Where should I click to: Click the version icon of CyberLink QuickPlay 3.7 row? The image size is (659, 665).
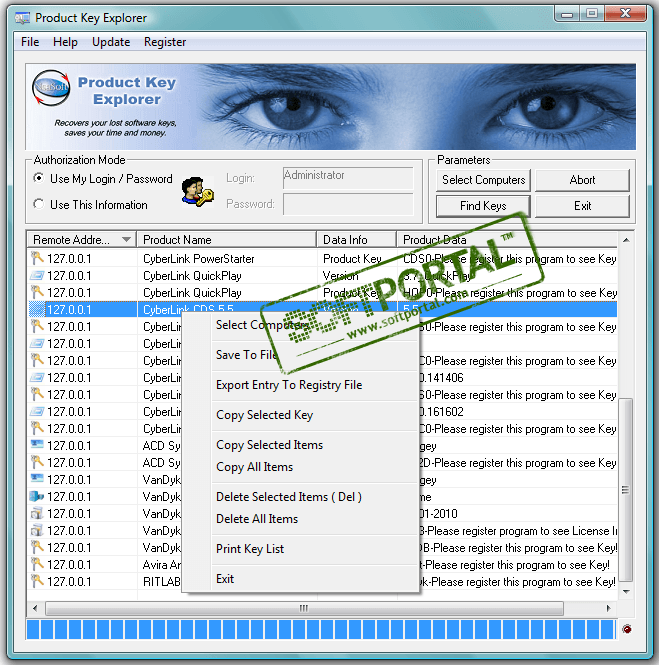pyautogui.click(x=37, y=276)
